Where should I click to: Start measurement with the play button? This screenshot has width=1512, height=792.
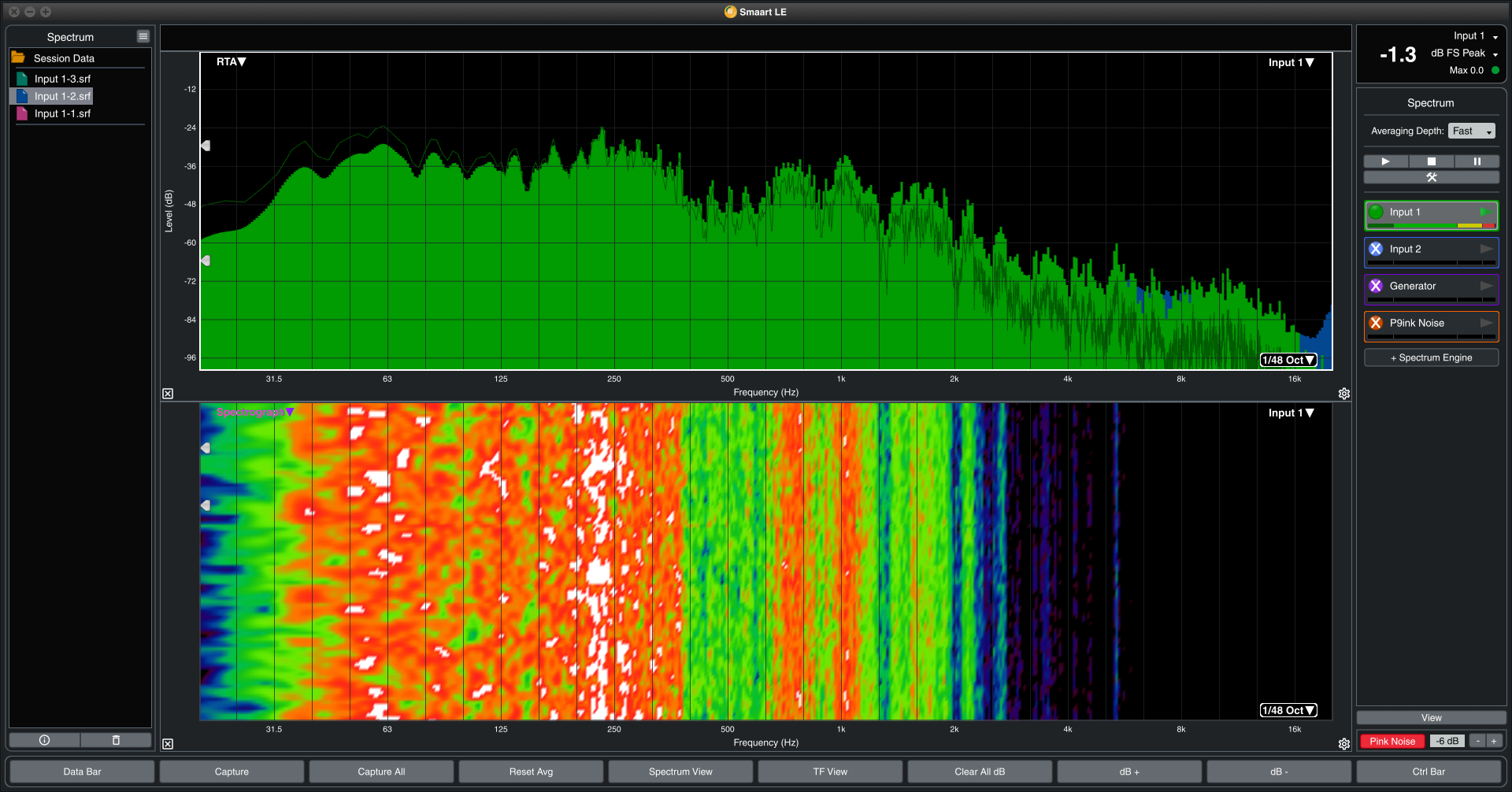coord(1386,161)
